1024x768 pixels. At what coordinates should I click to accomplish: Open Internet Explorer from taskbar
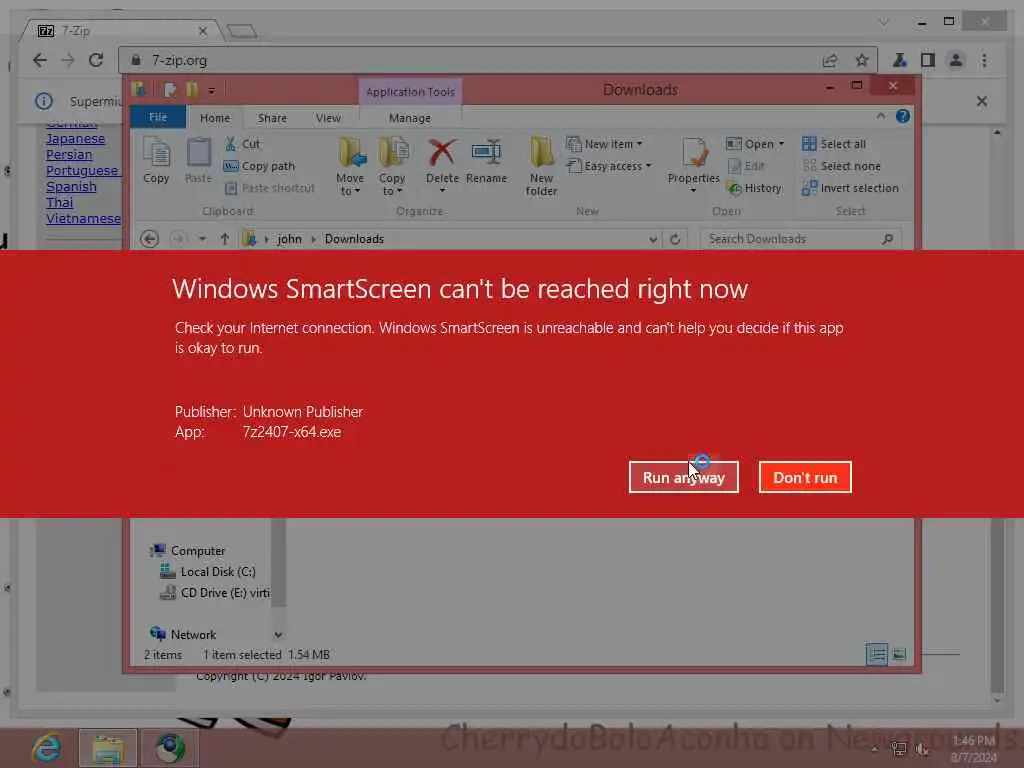46,748
